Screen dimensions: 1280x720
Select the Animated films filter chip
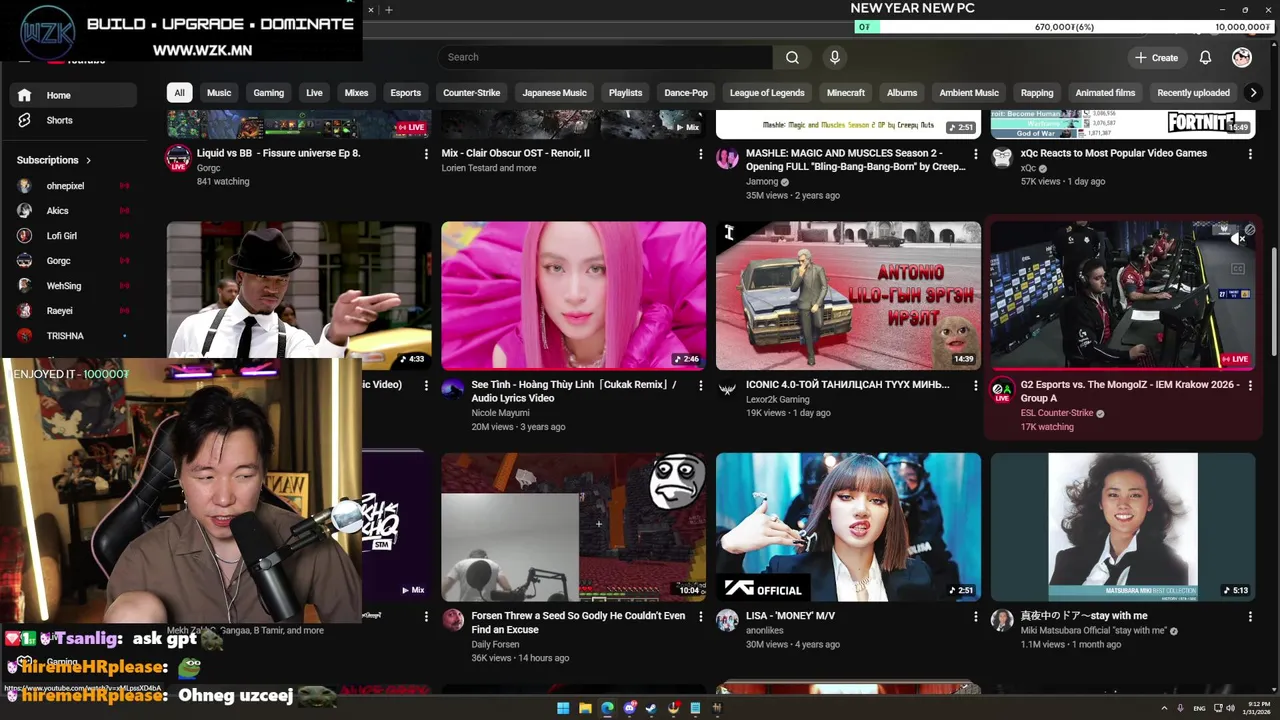tap(1105, 93)
